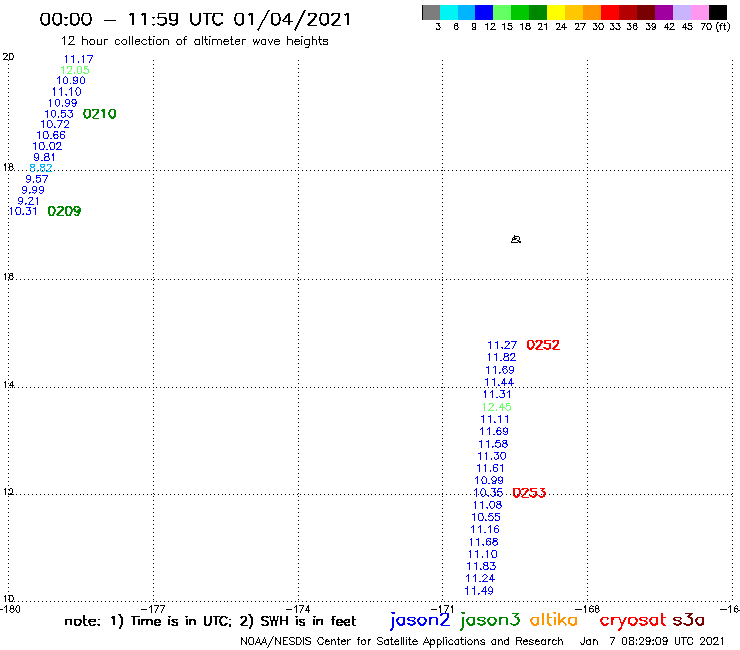Click the longitude axis label -177

coord(155,609)
